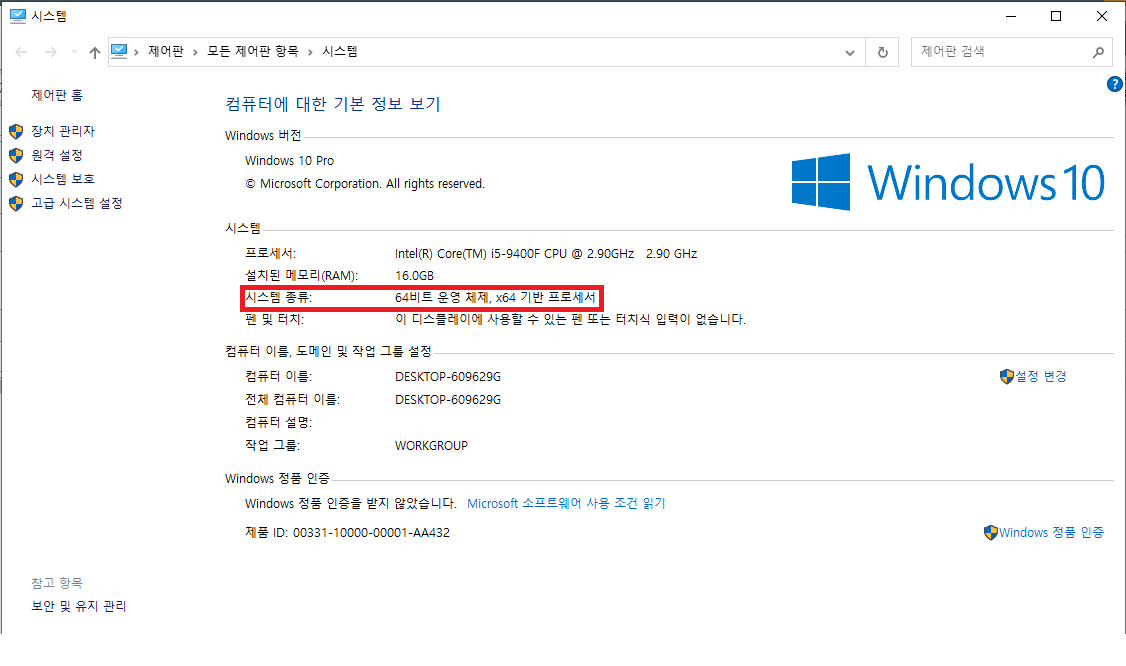Click Windows 정품 인증 link
This screenshot has height=666, width=1126.
point(1051,532)
